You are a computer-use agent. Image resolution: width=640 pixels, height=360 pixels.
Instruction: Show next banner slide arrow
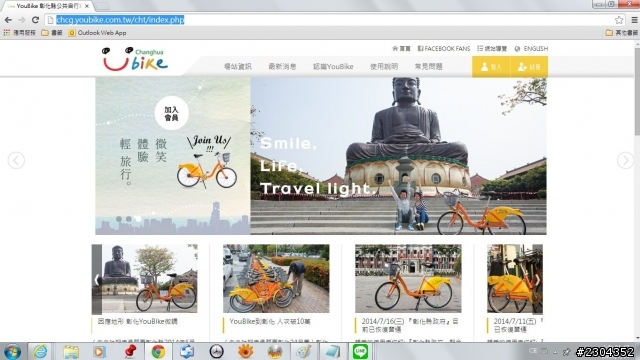(625, 160)
